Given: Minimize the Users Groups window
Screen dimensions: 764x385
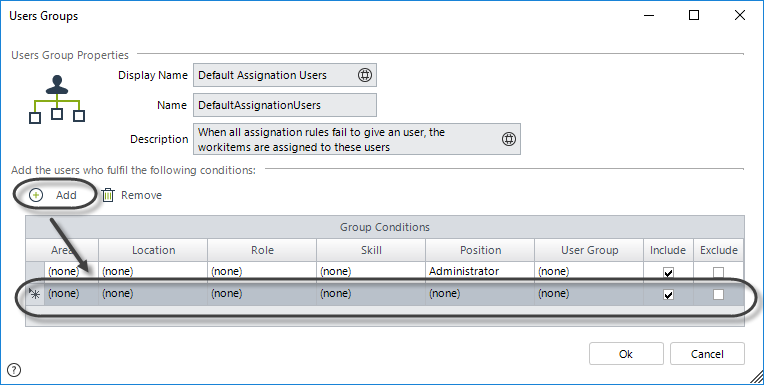Looking at the screenshot, I should point(649,15).
